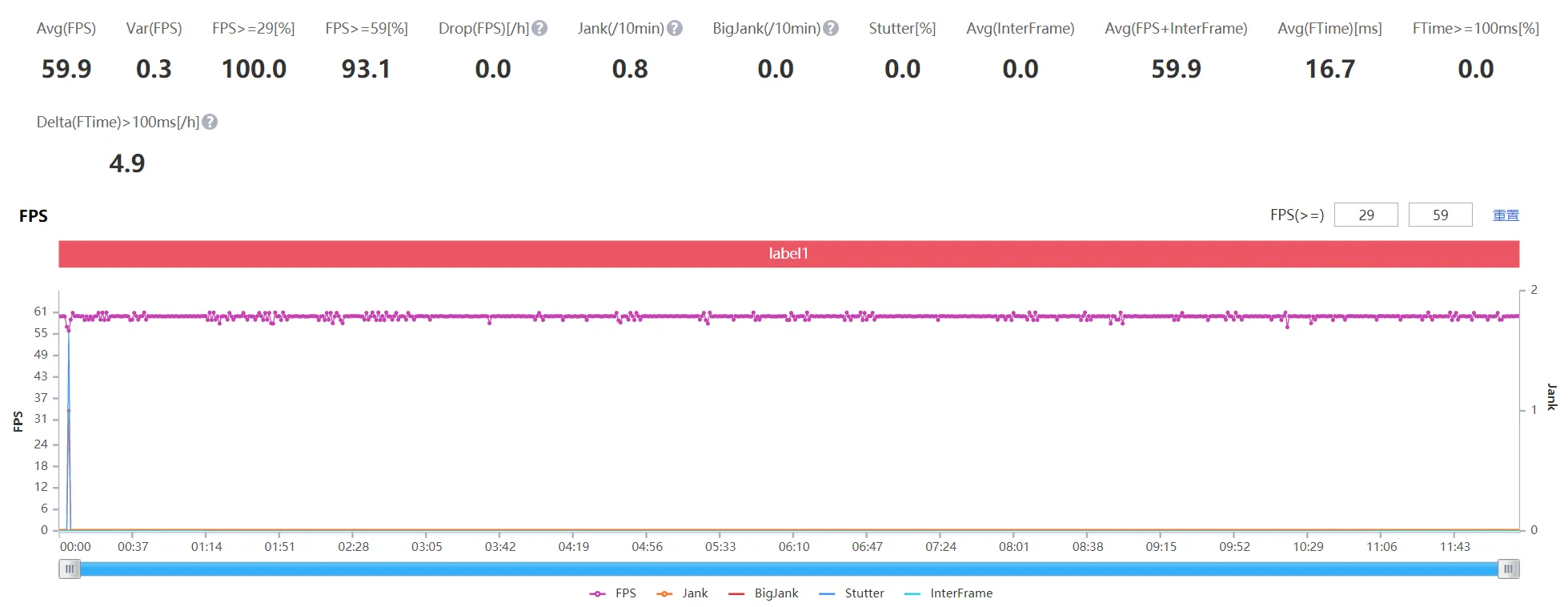The width and height of the screenshot is (1568, 607).
Task: Click the help icon beside Jank(/10min)
Action: click(675, 29)
